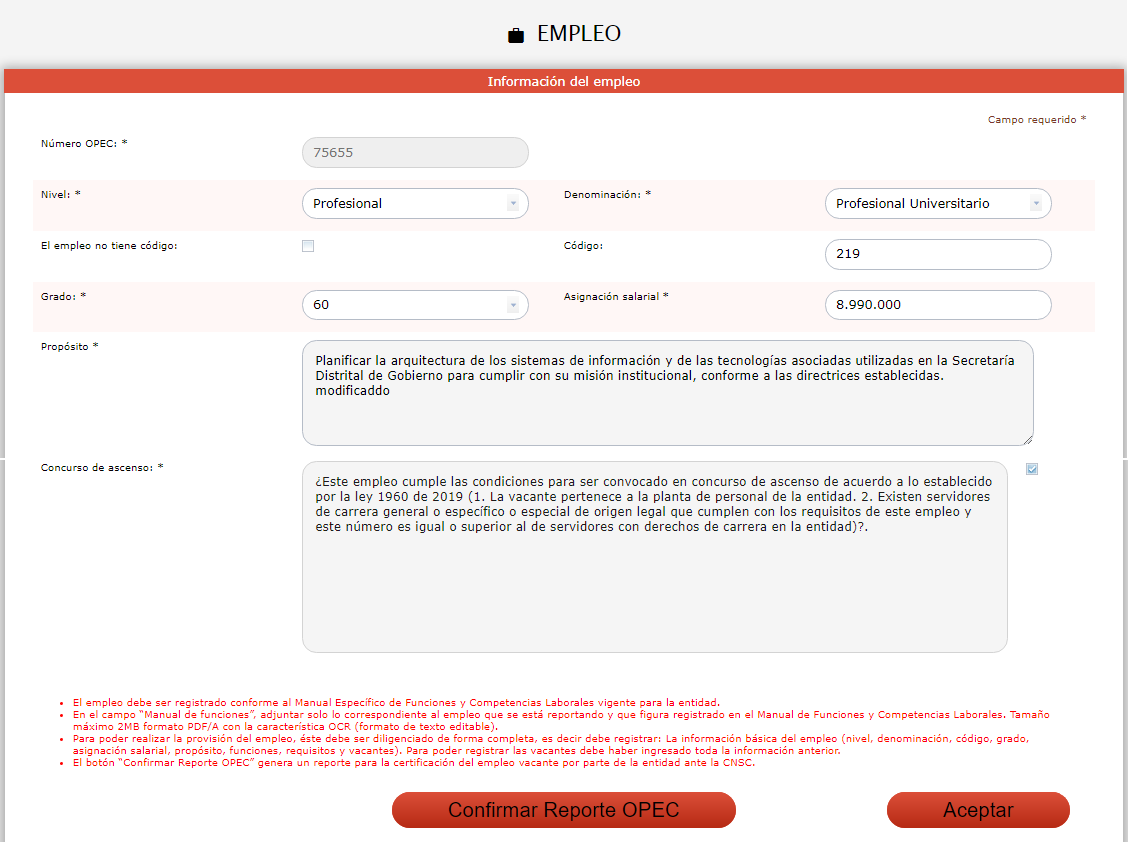Viewport: 1128px width, 850px height.
Task: Click the Concurso de ascenso question text box
Action: [654, 556]
